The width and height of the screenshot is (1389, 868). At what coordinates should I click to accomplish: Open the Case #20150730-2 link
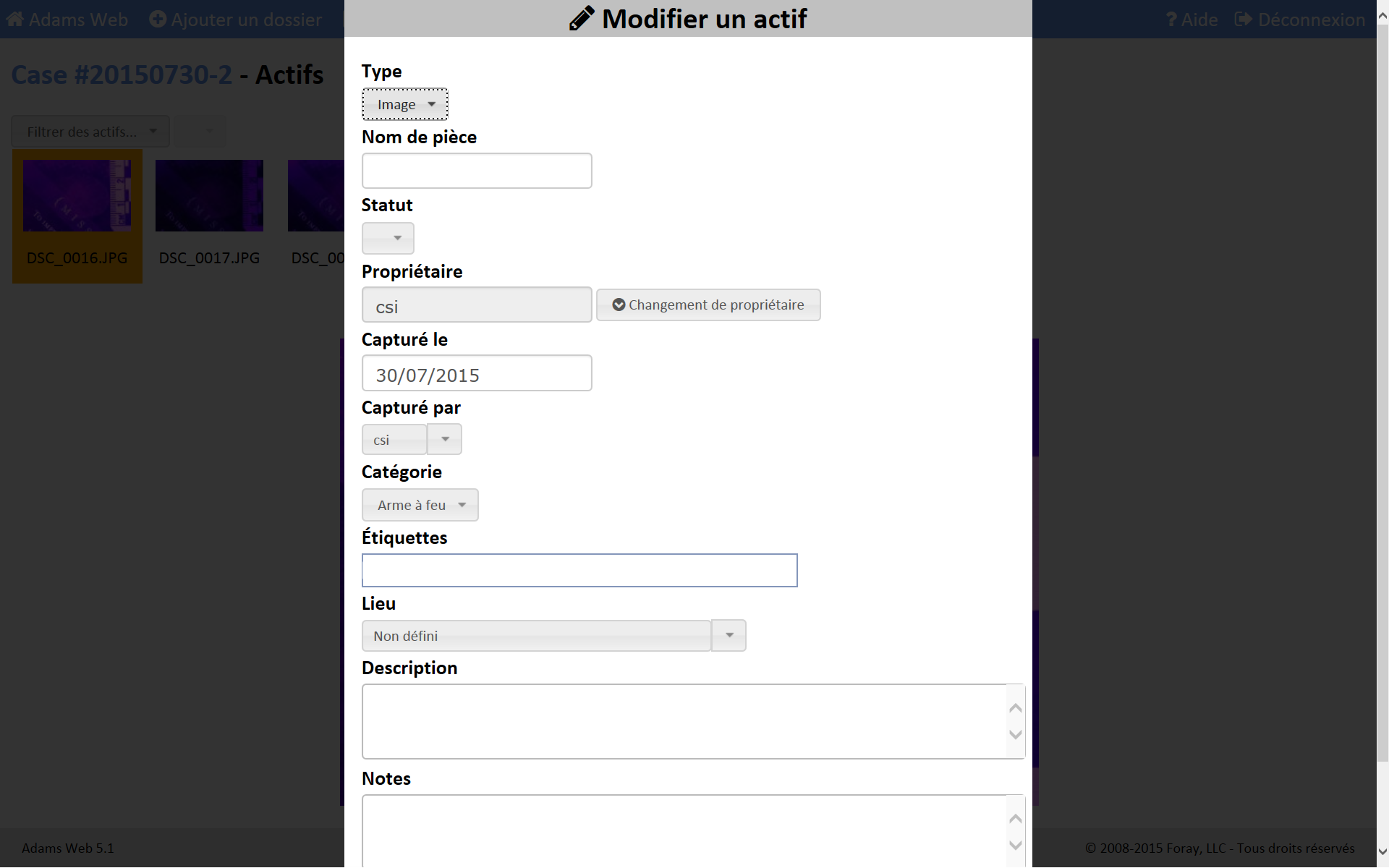coord(122,75)
